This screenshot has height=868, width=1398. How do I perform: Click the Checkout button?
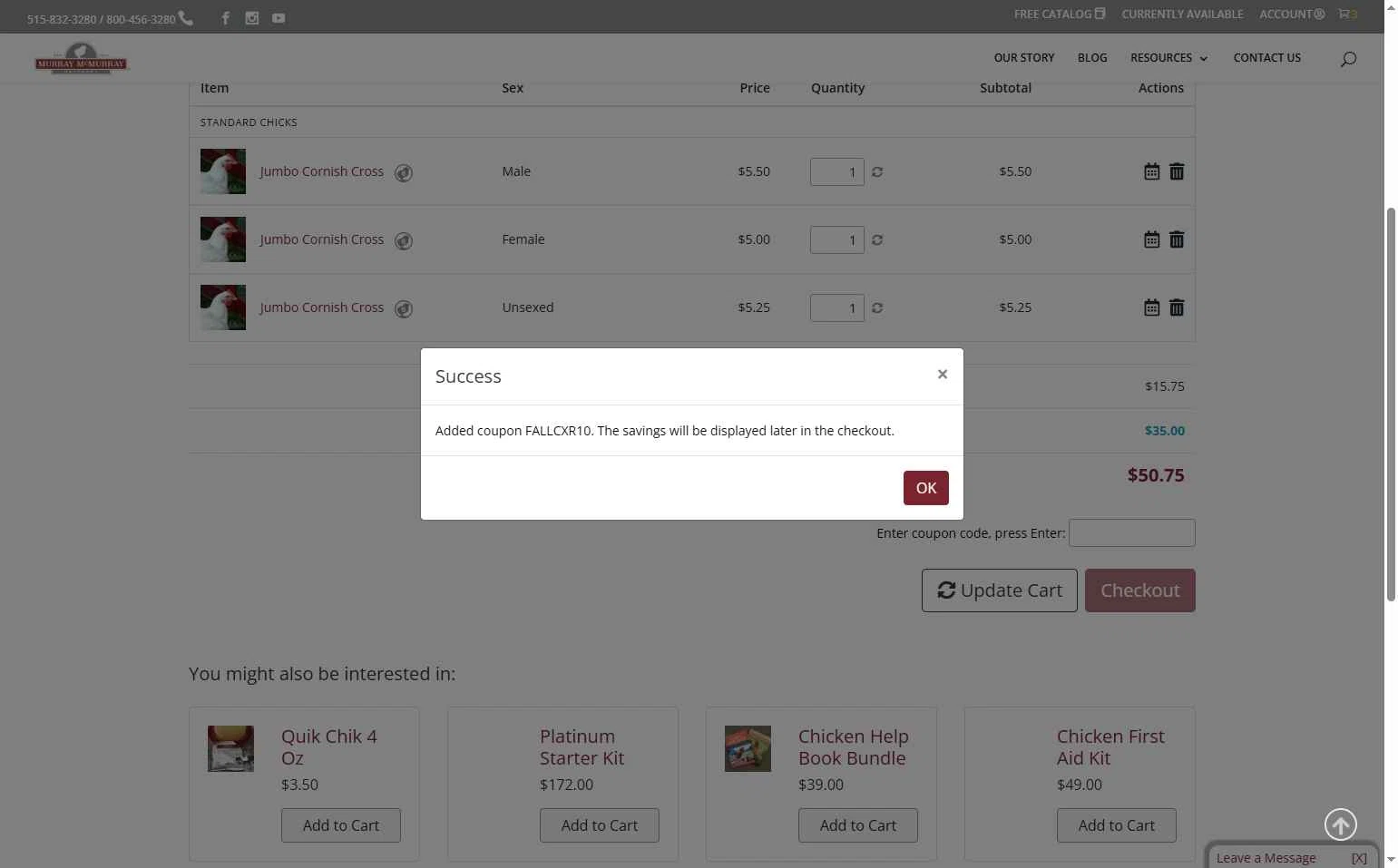click(1140, 590)
